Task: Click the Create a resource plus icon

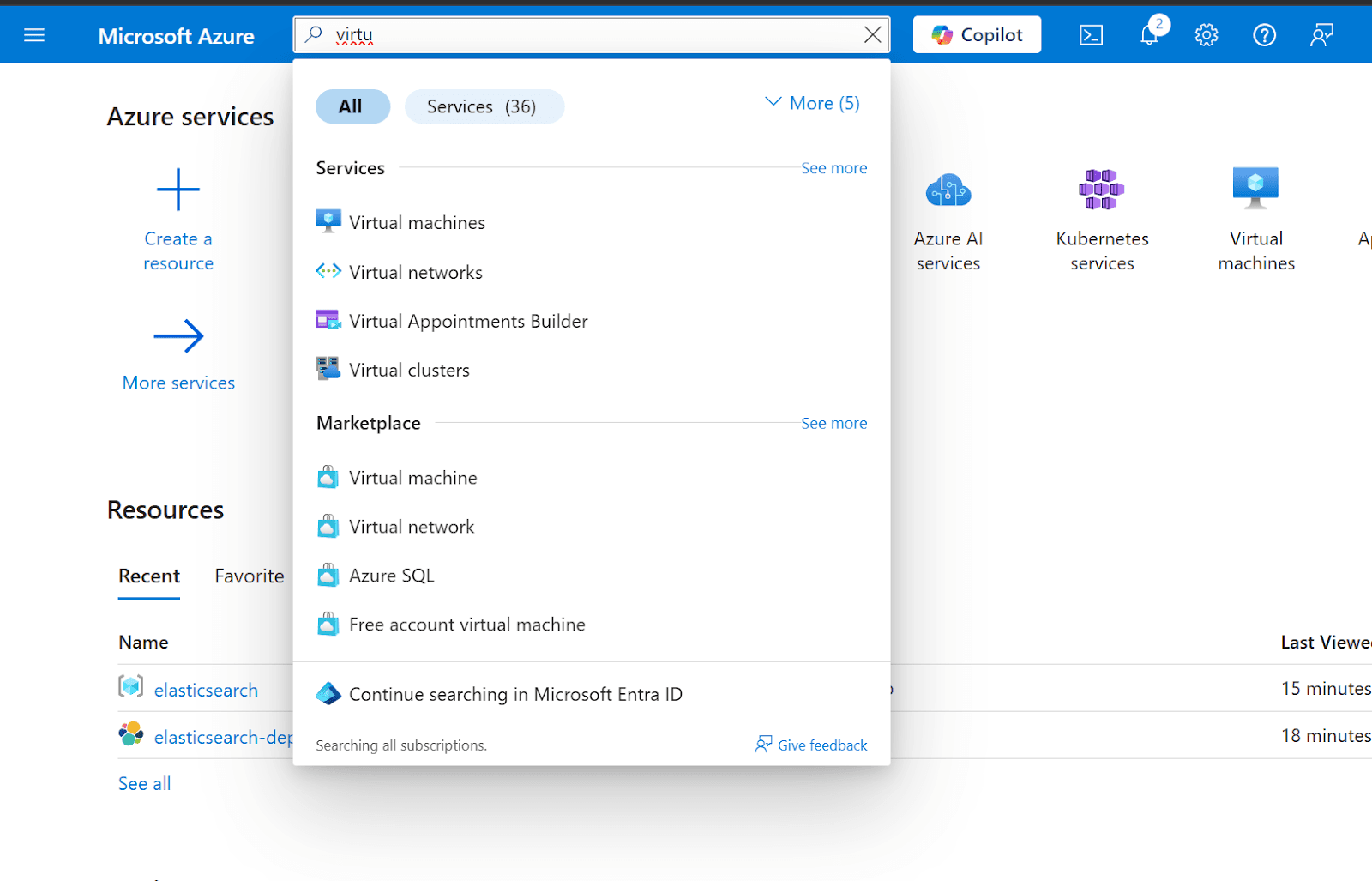Action: (x=178, y=189)
